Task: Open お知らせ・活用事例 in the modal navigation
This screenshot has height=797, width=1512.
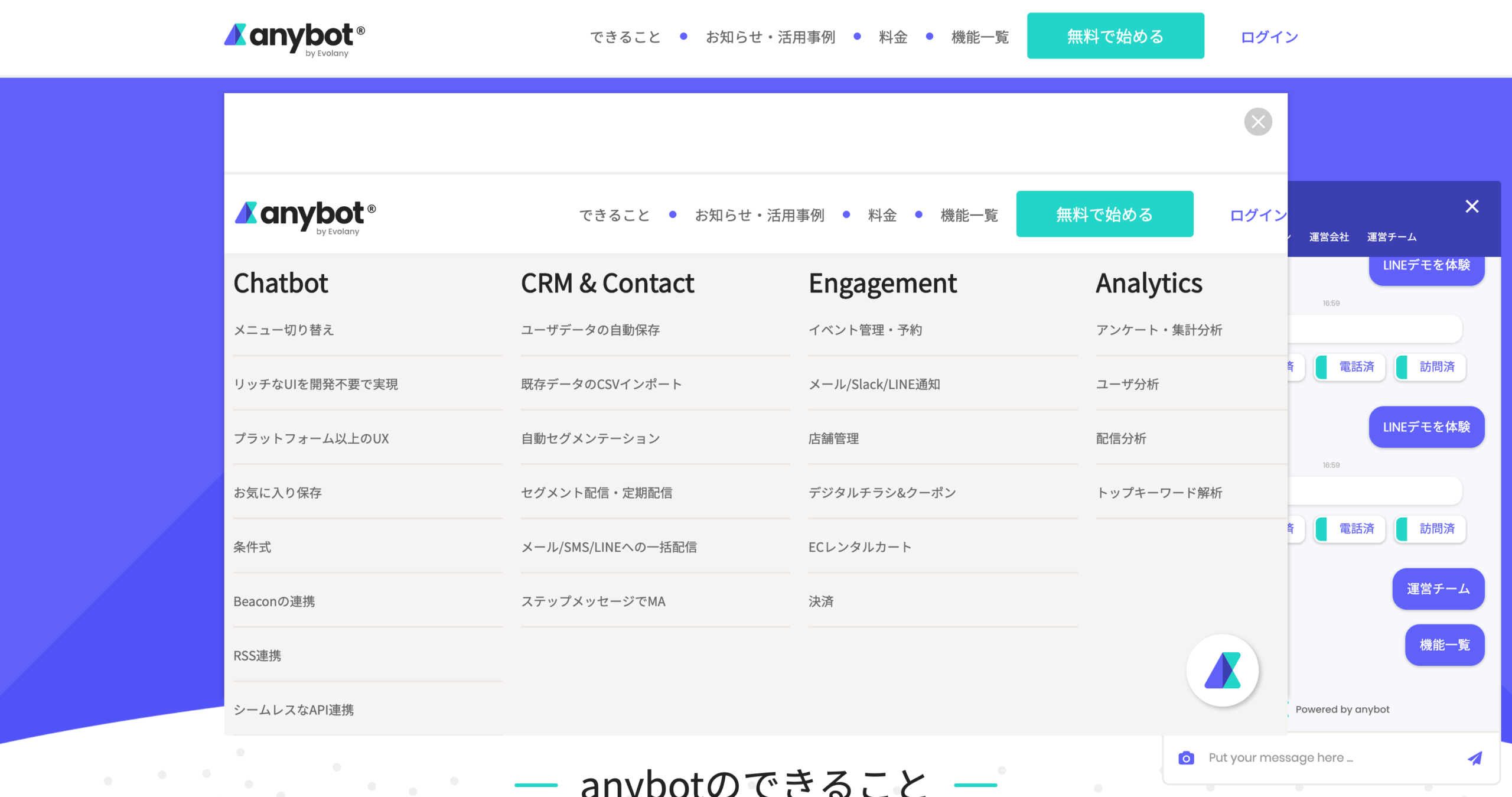Action: (760, 215)
